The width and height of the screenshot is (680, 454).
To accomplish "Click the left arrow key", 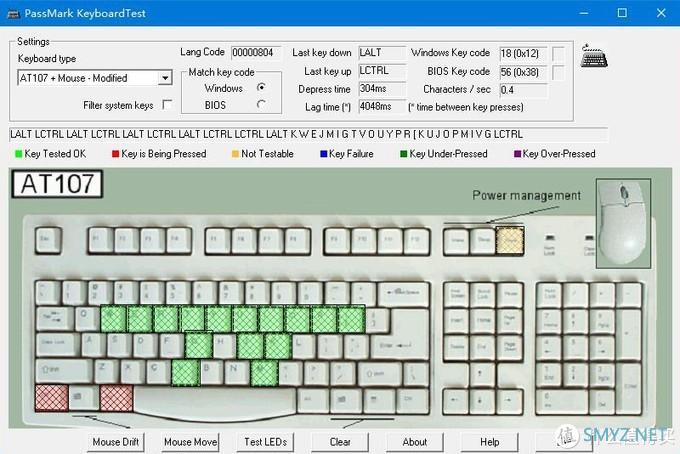I will coord(454,400).
